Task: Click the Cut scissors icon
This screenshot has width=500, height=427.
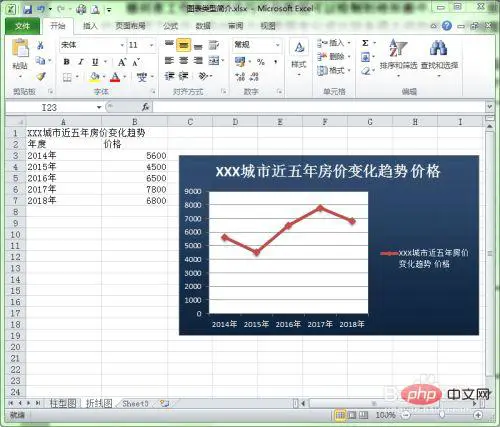Action: [40, 45]
